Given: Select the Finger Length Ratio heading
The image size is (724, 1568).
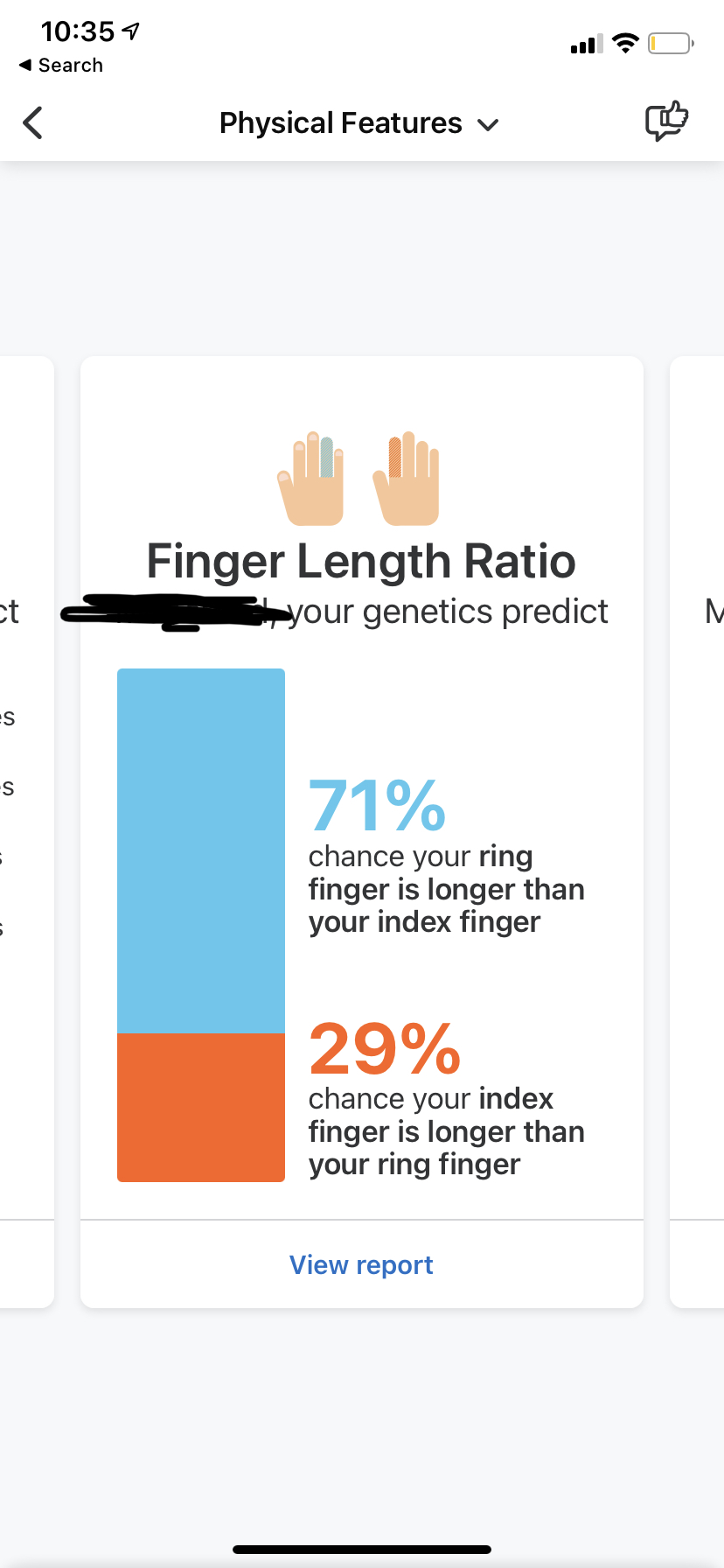Looking at the screenshot, I should coord(361,561).
